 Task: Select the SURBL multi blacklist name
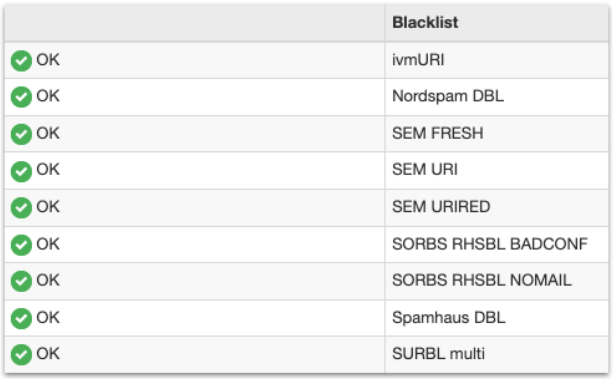(438, 354)
